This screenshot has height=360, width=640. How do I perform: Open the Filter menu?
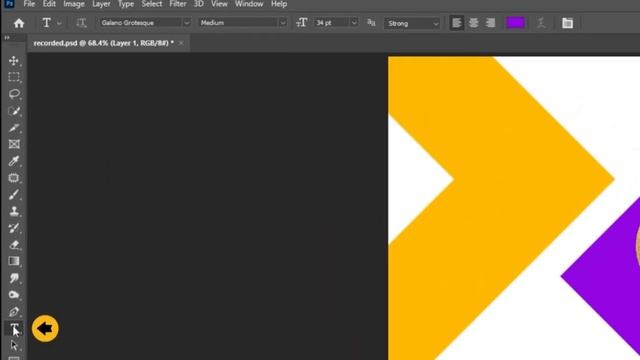178,4
